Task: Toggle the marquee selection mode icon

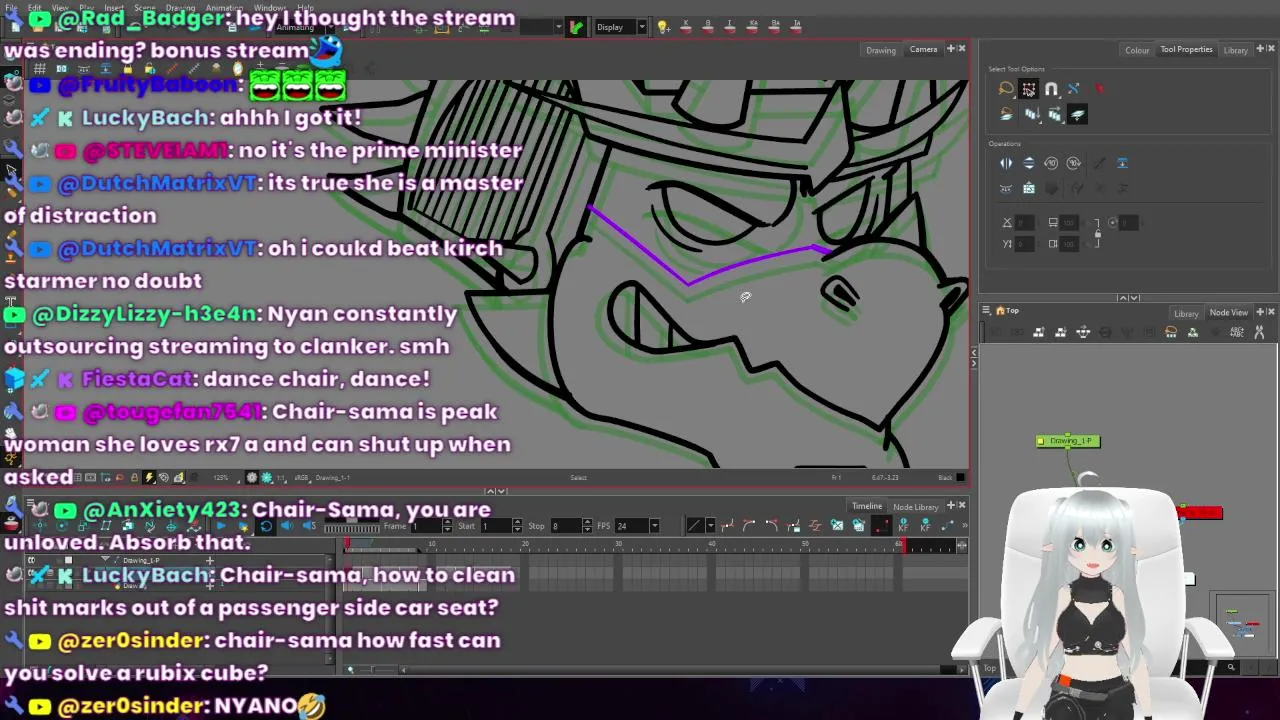Action: pos(1029,89)
